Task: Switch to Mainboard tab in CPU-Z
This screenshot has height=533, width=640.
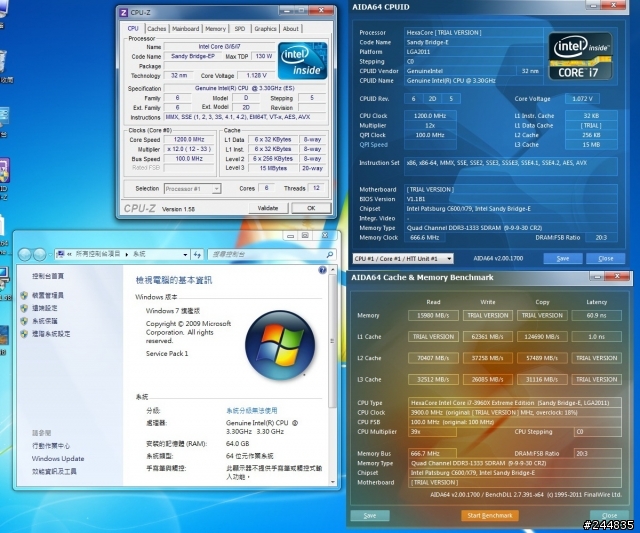Action: (x=186, y=29)
